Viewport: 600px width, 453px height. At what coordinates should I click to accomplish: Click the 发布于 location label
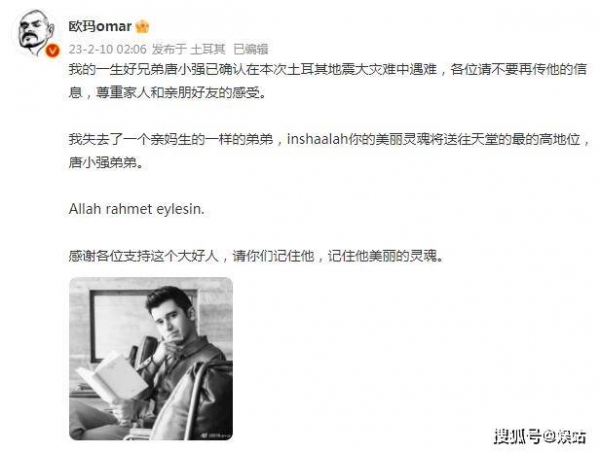tap(169, 49)
